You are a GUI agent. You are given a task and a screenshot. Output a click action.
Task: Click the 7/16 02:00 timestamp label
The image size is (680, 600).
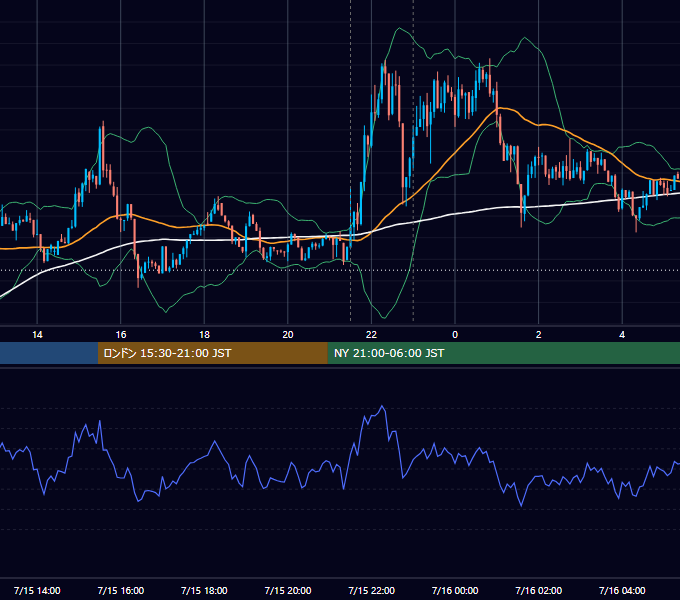(539, 590)
